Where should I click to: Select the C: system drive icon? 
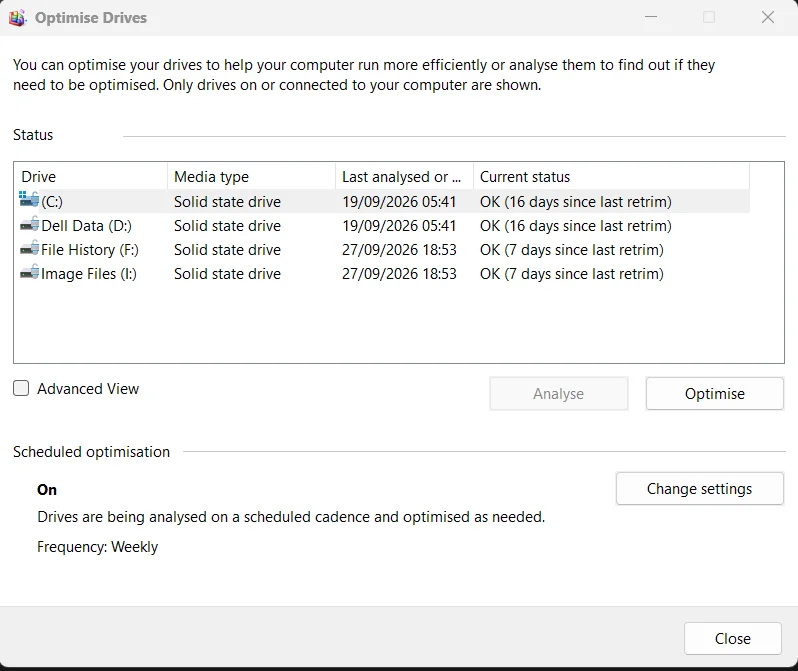click(x=29, y=200)
